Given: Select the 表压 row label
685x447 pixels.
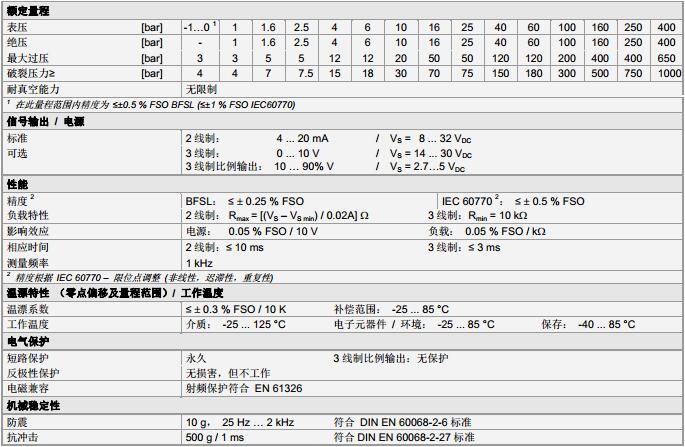Looking at the screenshot, I should [19, 24].
